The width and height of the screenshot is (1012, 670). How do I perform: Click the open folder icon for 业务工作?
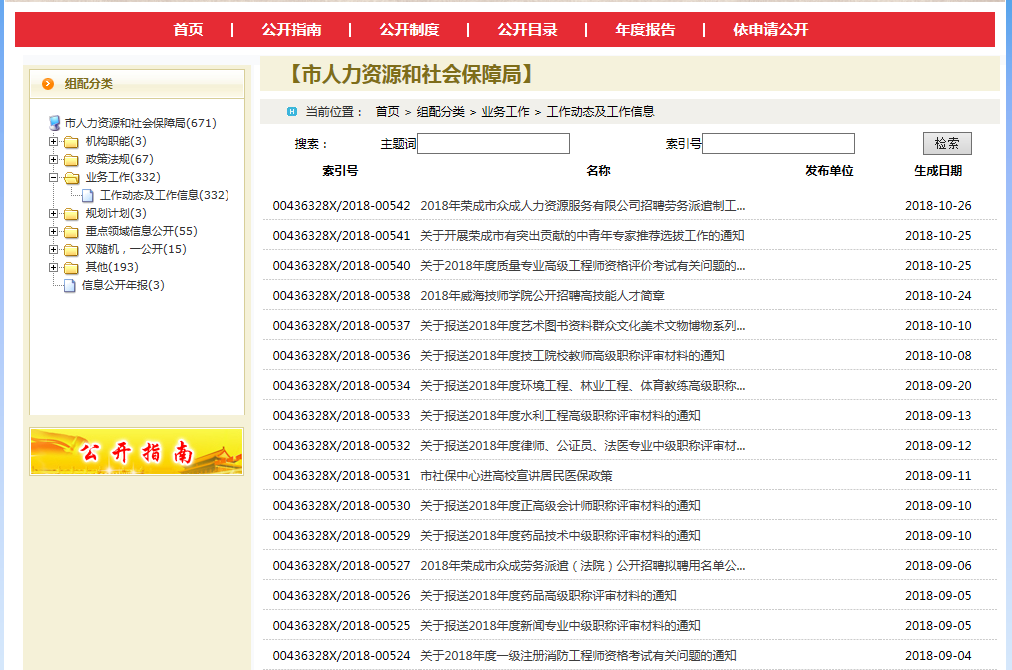pyautogui.click(x=71, y=178)
